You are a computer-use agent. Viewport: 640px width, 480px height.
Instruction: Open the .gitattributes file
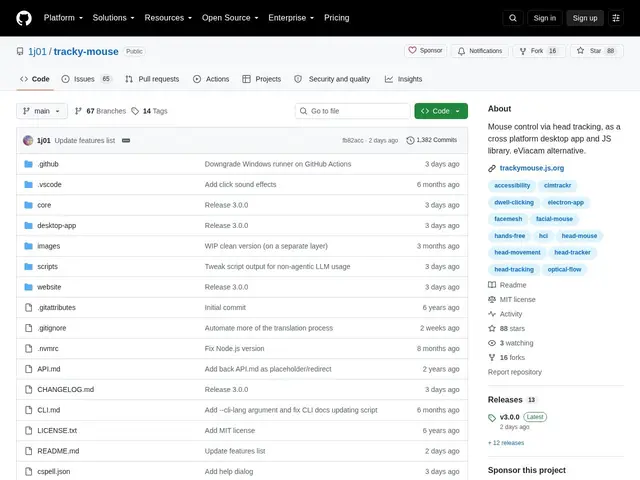(x=56, y=307)
